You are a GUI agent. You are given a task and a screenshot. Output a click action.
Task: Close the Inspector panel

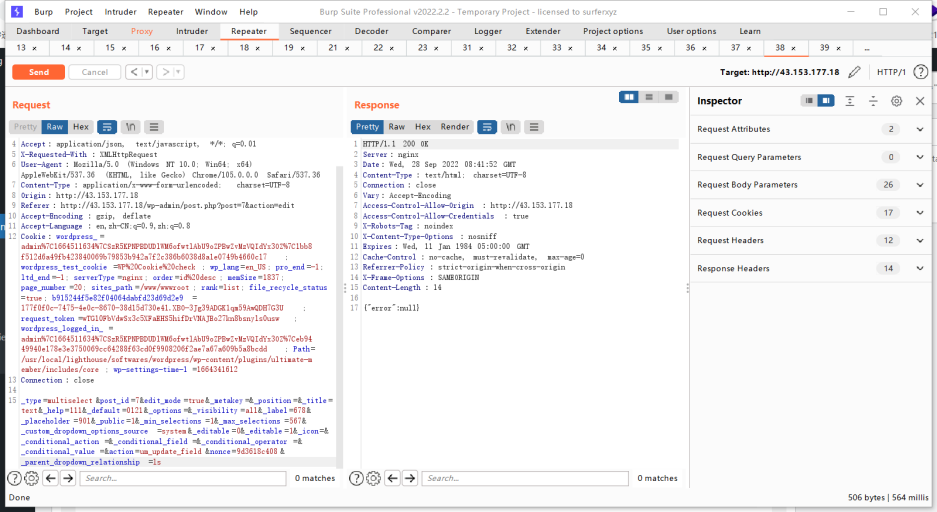tap(920, 101)
